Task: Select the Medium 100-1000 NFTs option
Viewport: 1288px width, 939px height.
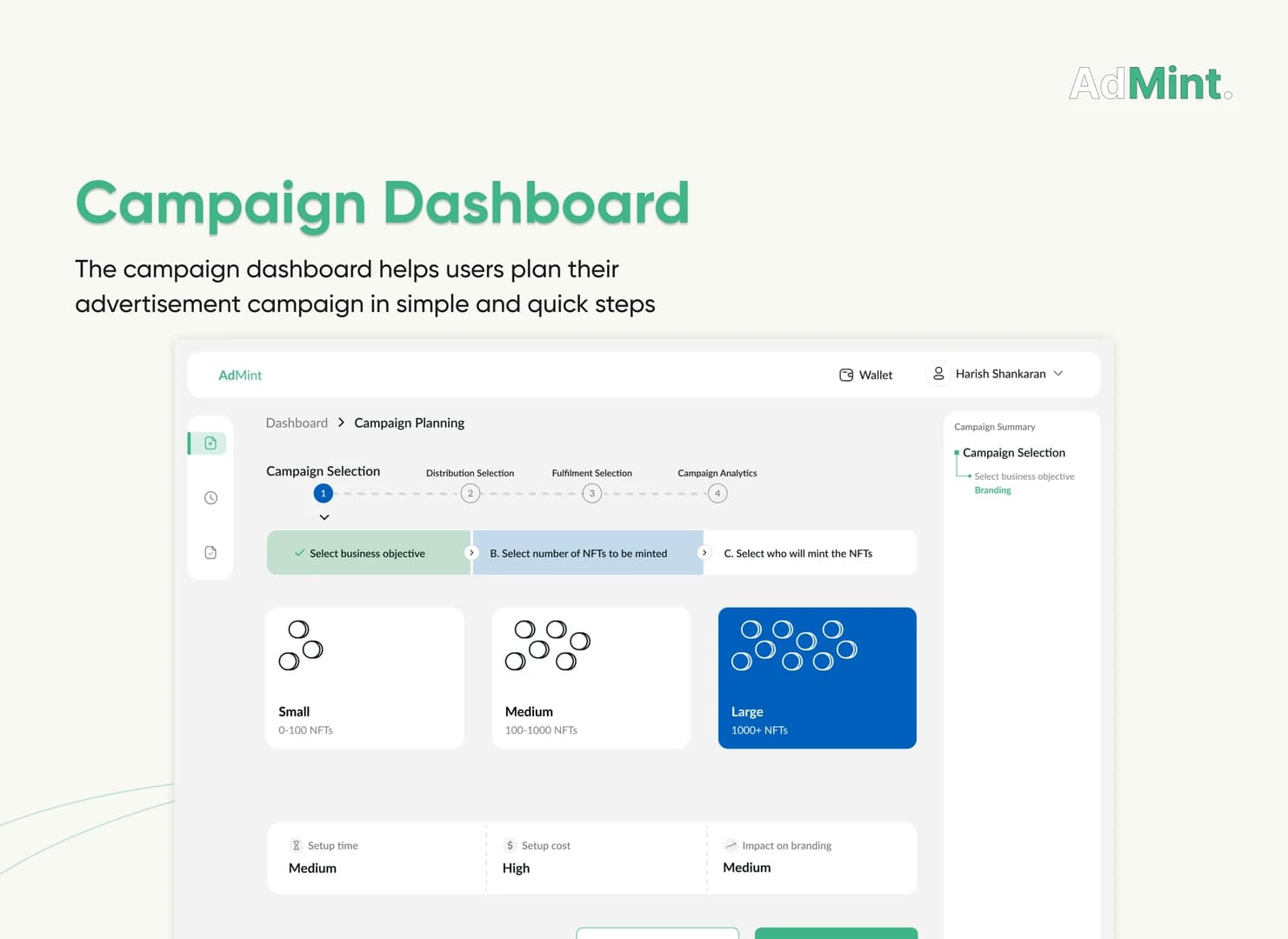Action: coord(591,678)
